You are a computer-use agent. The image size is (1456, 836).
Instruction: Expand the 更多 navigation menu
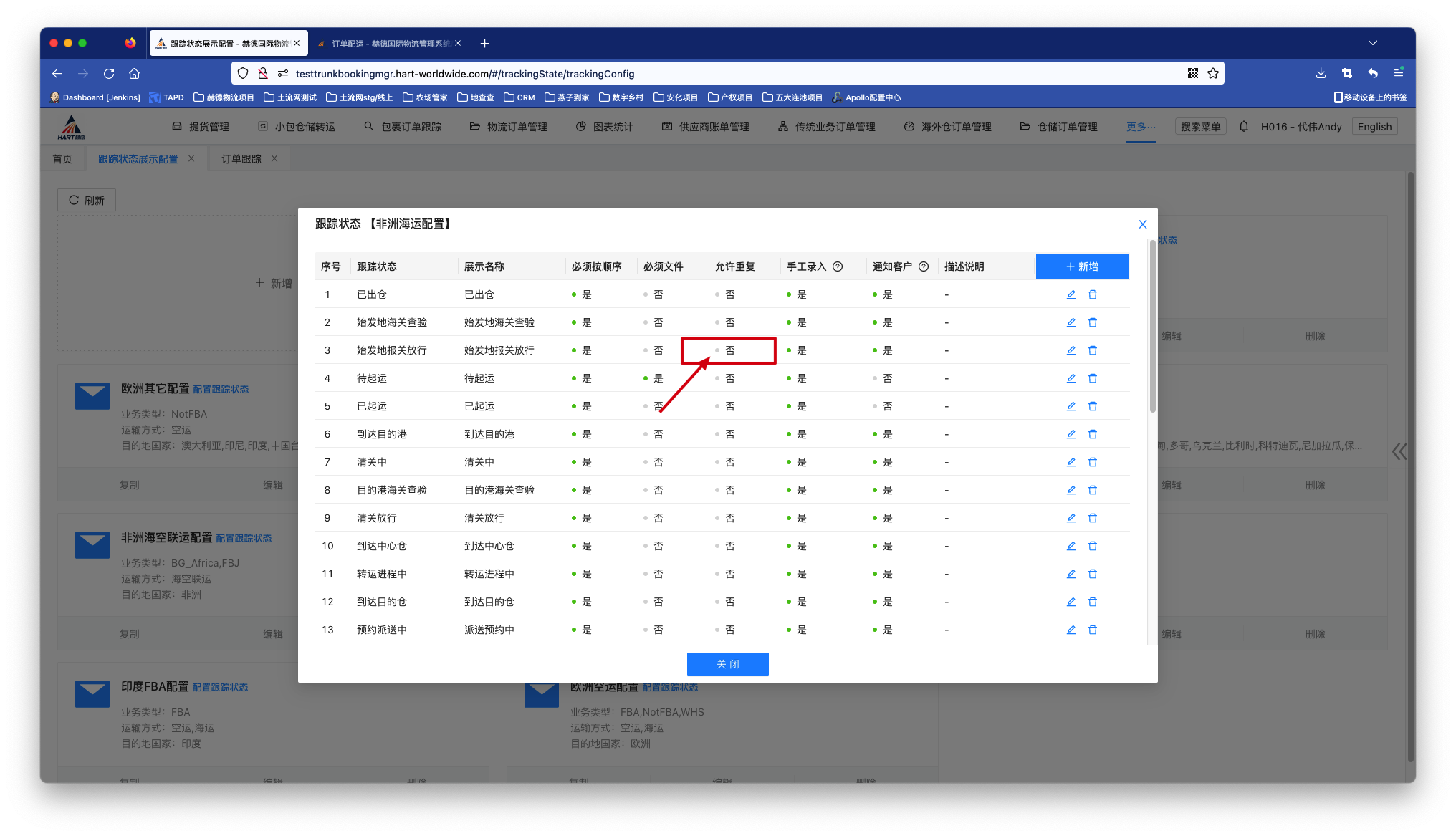[1141, 127]
